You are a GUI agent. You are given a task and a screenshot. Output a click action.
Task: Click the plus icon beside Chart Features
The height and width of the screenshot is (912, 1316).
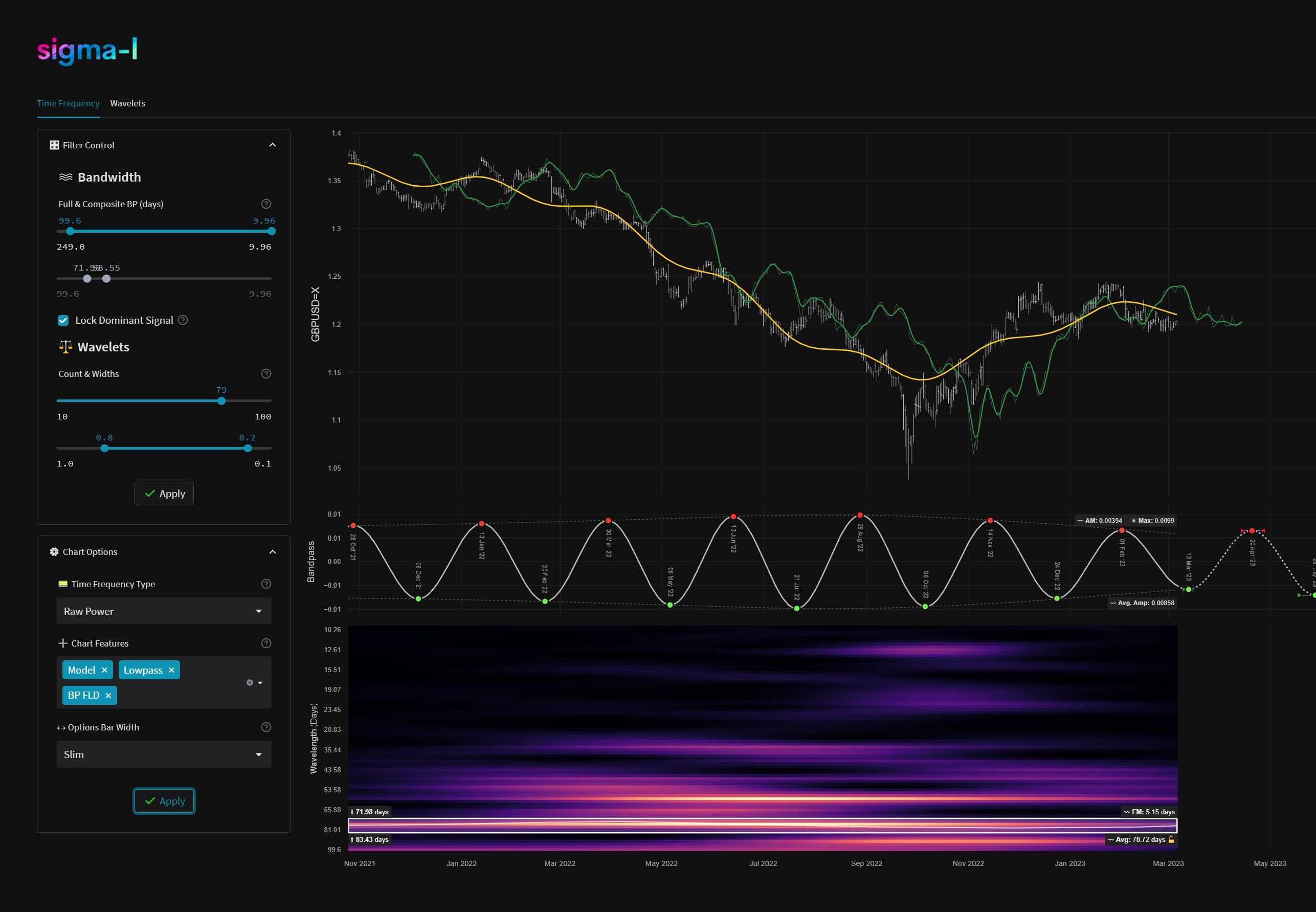pyautogui.click(x=63, y=643)
